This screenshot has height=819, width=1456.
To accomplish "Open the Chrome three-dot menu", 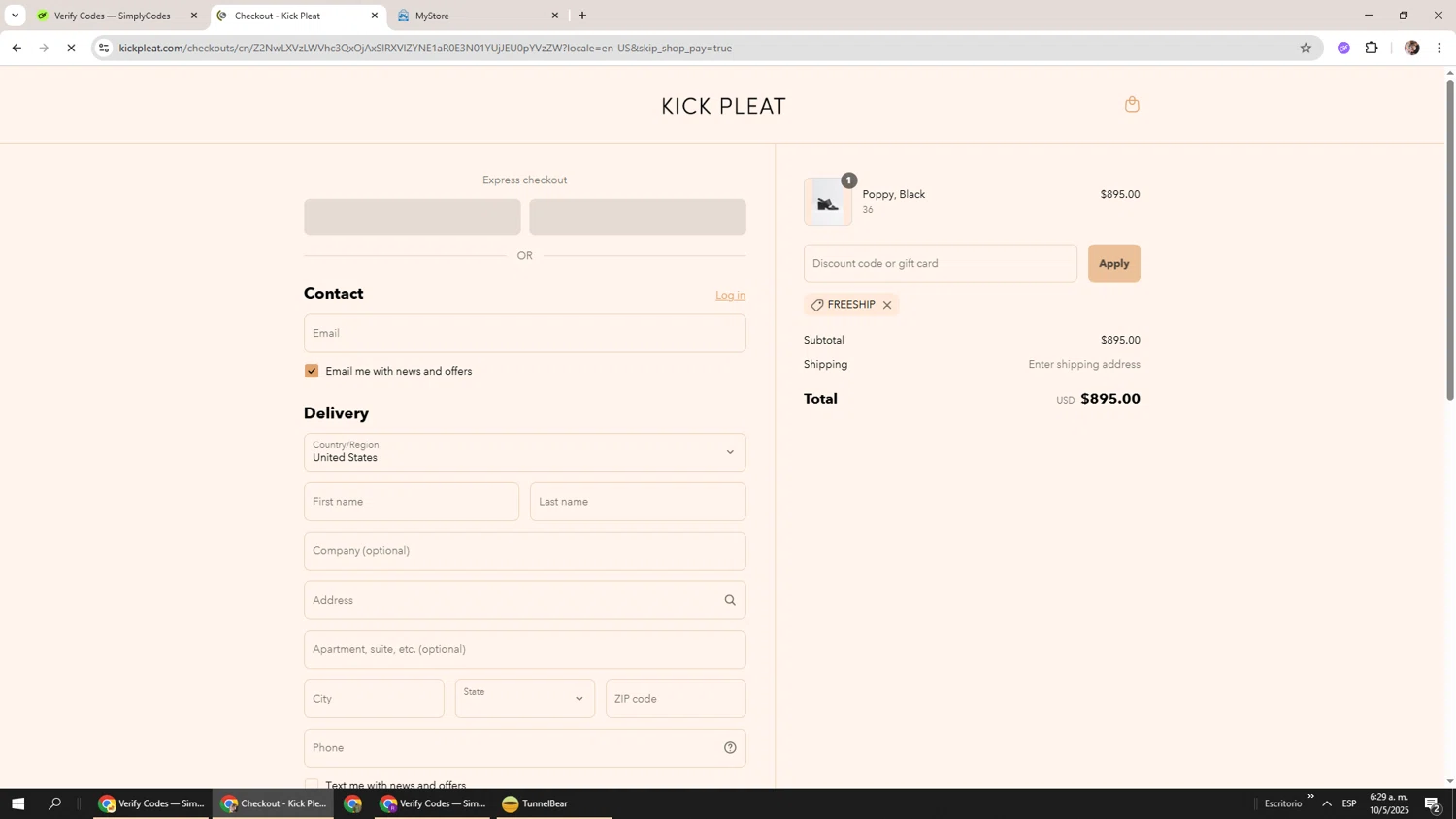I will 1439,48.
